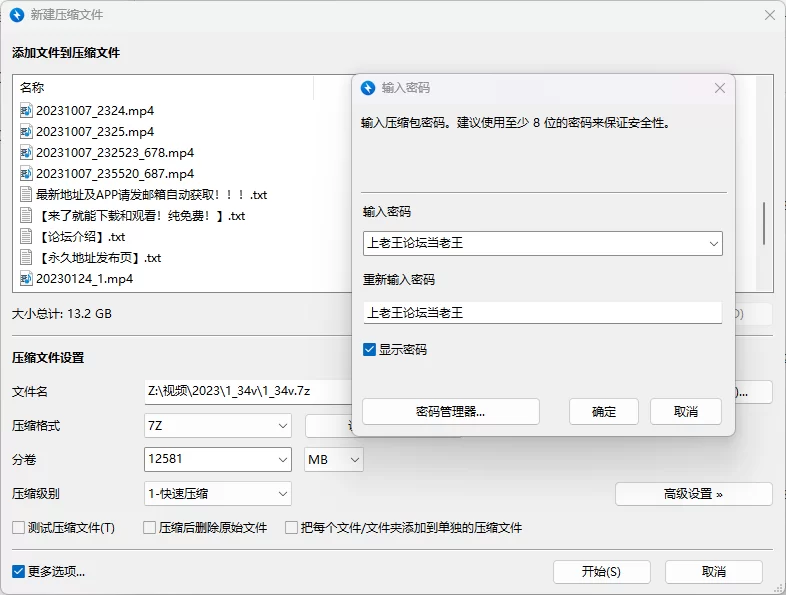Click the app logo in 新建压缩文件 title bar
This screenshot has height=595, width=786.
click(x=16, y=15)
